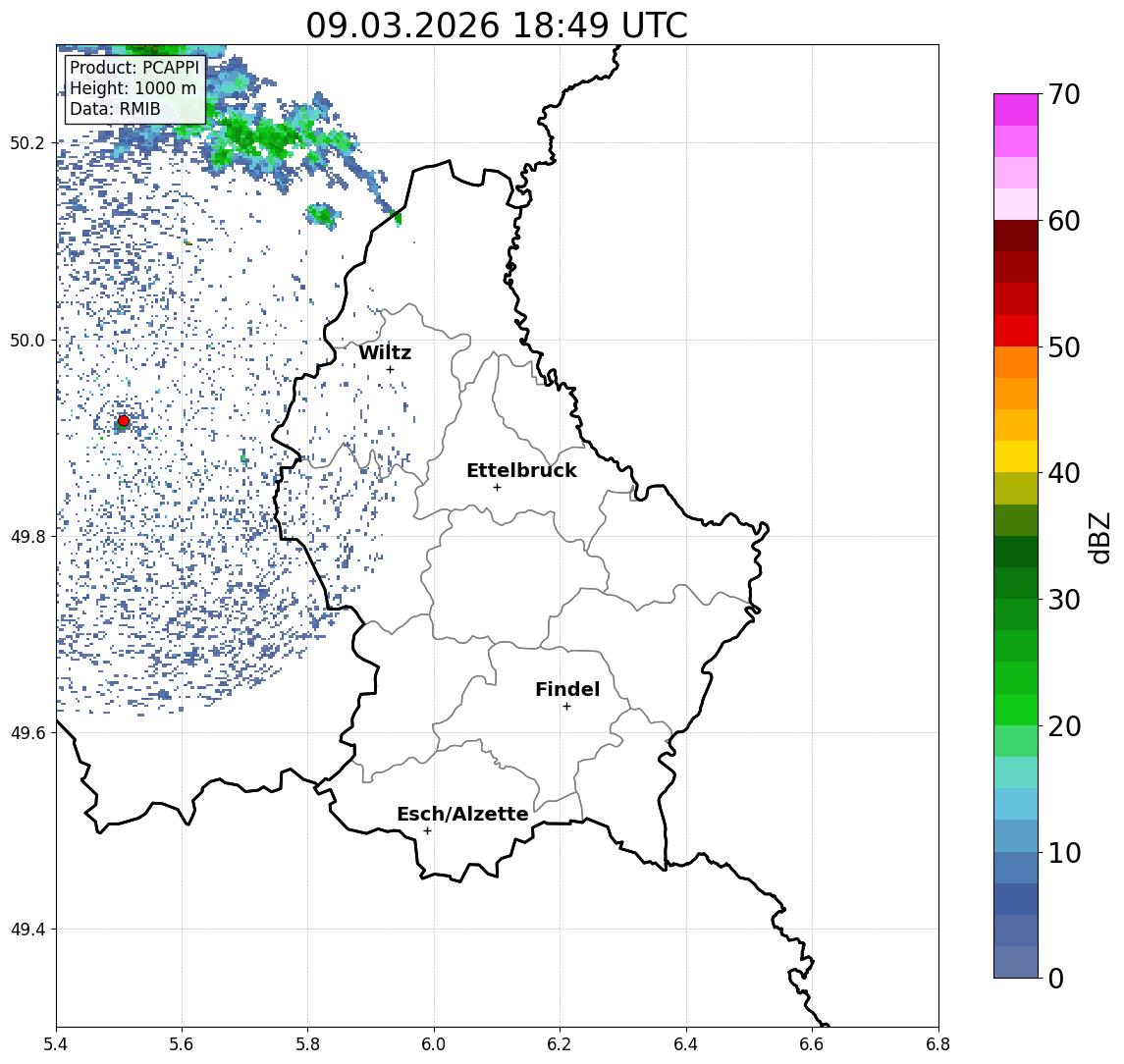Image resolution: width=1124 pixels, height=1064 pixels.
Task: Click the longitude axis label 5.8
Action: pyautogui.click(x=308, y=1044)
